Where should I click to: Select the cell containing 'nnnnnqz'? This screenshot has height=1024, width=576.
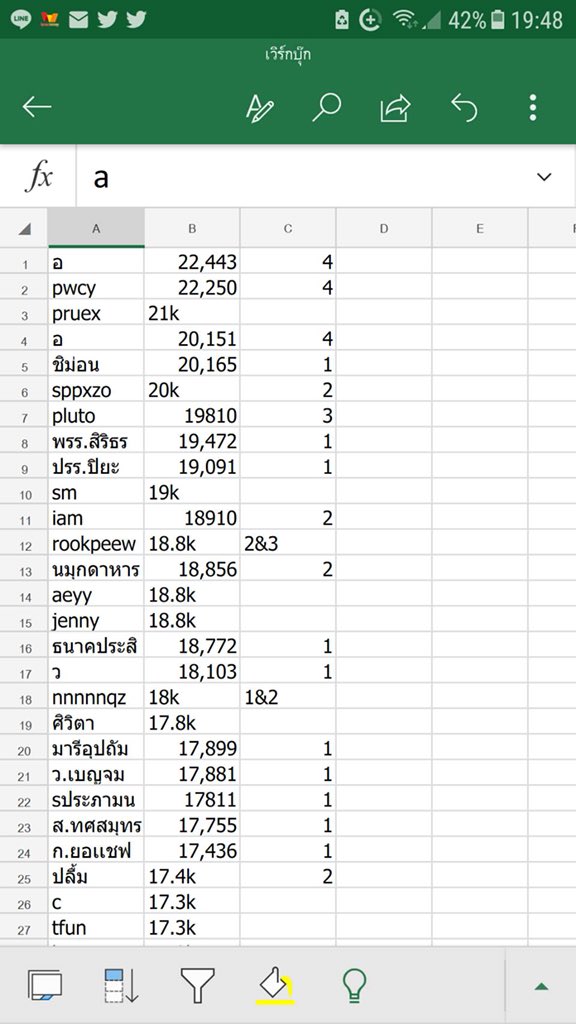pos(96,698)
